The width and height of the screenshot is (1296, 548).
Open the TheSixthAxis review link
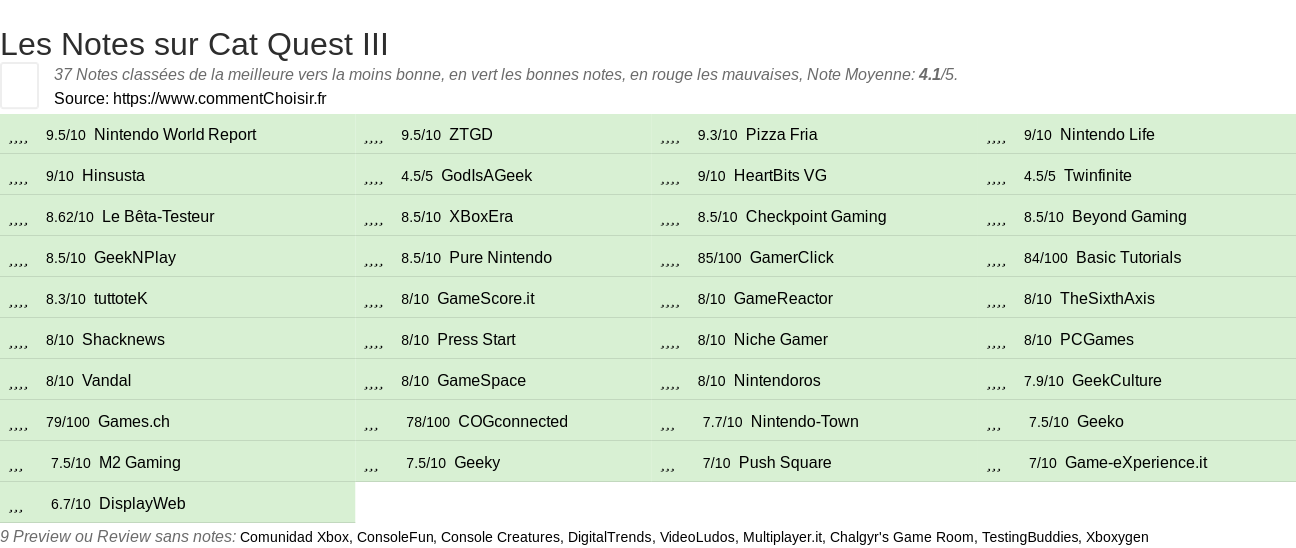point(1106,299)
